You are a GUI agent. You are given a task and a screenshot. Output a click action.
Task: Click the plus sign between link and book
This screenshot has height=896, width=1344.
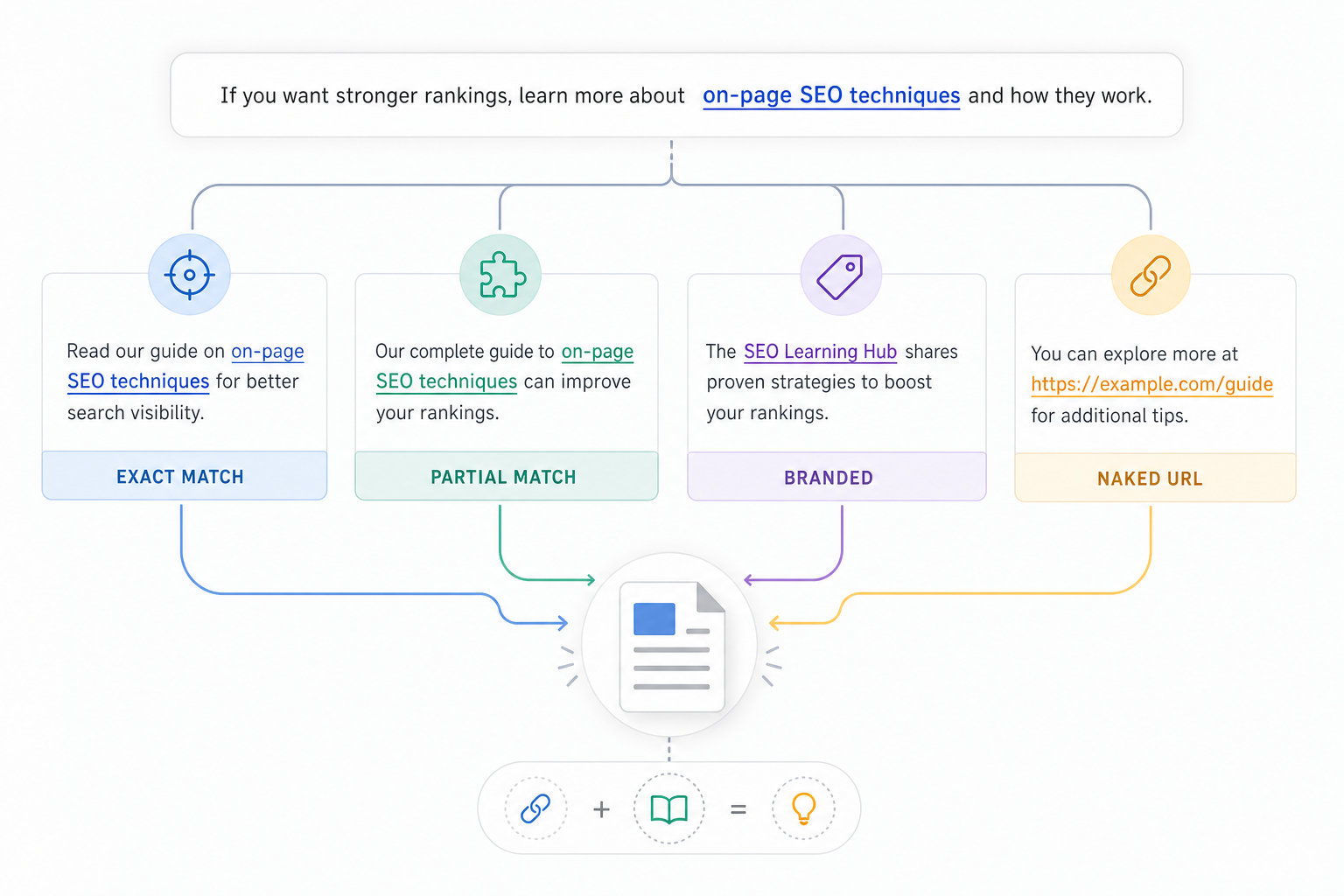pyautogui.click(x=601, y=809)
